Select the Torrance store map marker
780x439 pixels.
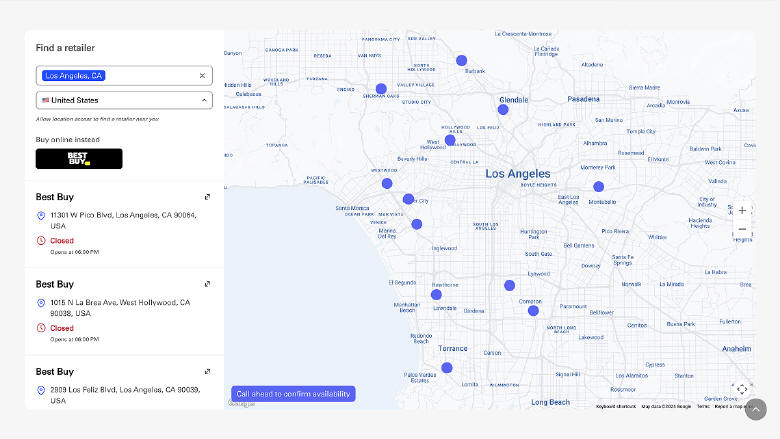click(x=447, y=368)
